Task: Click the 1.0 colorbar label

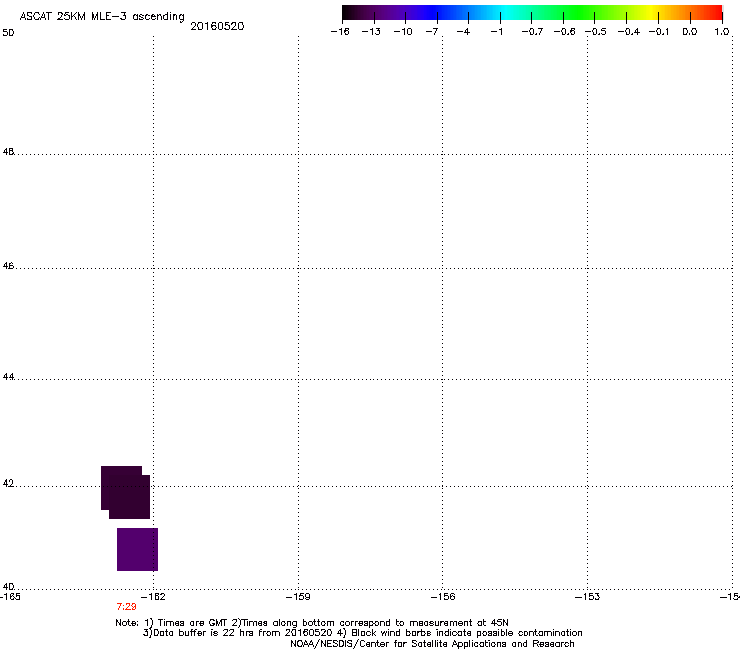Action: click(722, 32)
